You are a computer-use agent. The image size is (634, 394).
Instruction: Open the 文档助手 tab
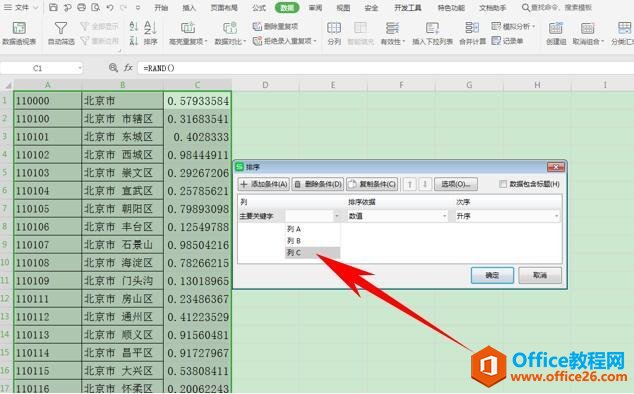[492, 8]
